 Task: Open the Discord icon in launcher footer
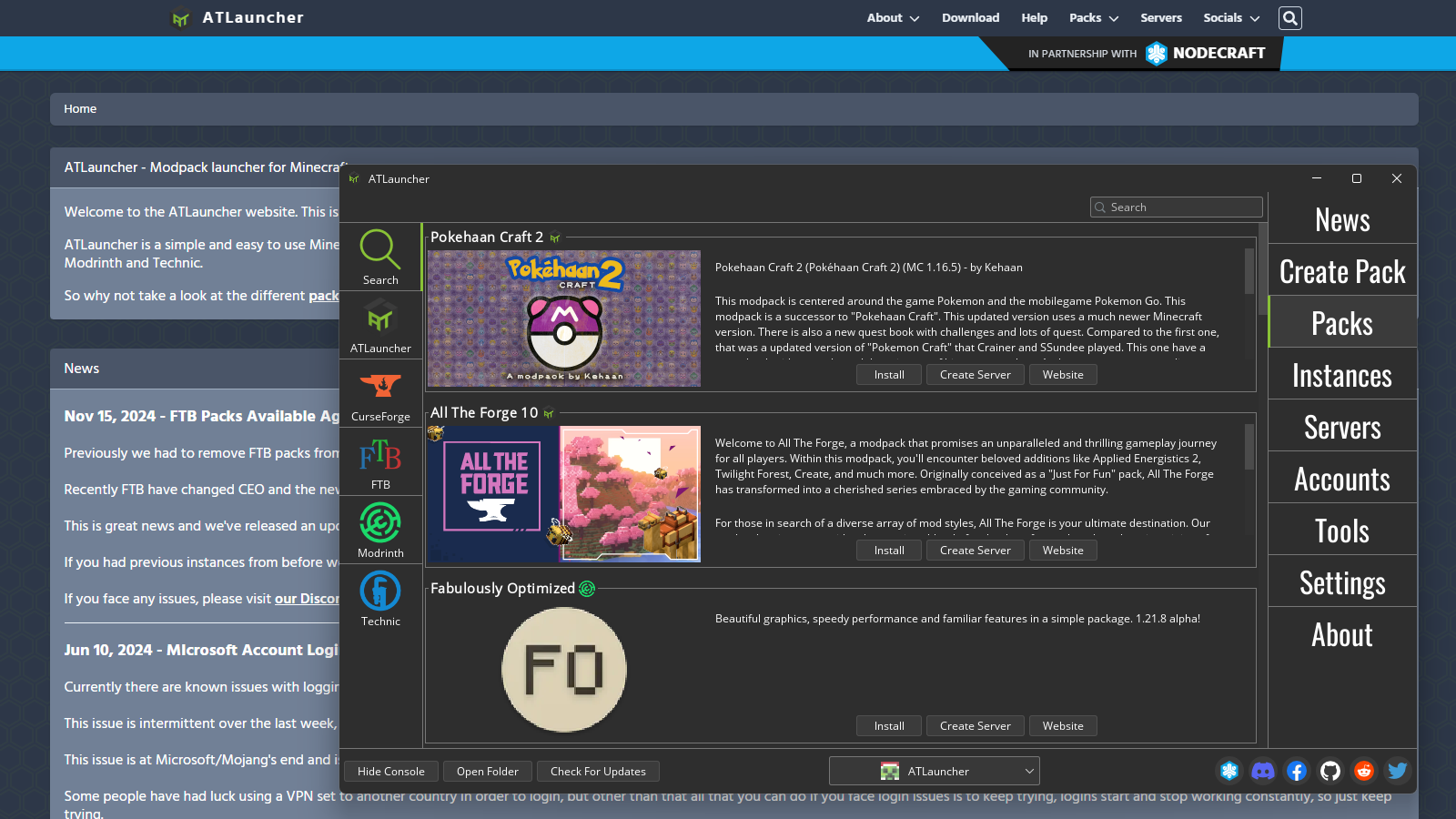[x=1263, y=771]
